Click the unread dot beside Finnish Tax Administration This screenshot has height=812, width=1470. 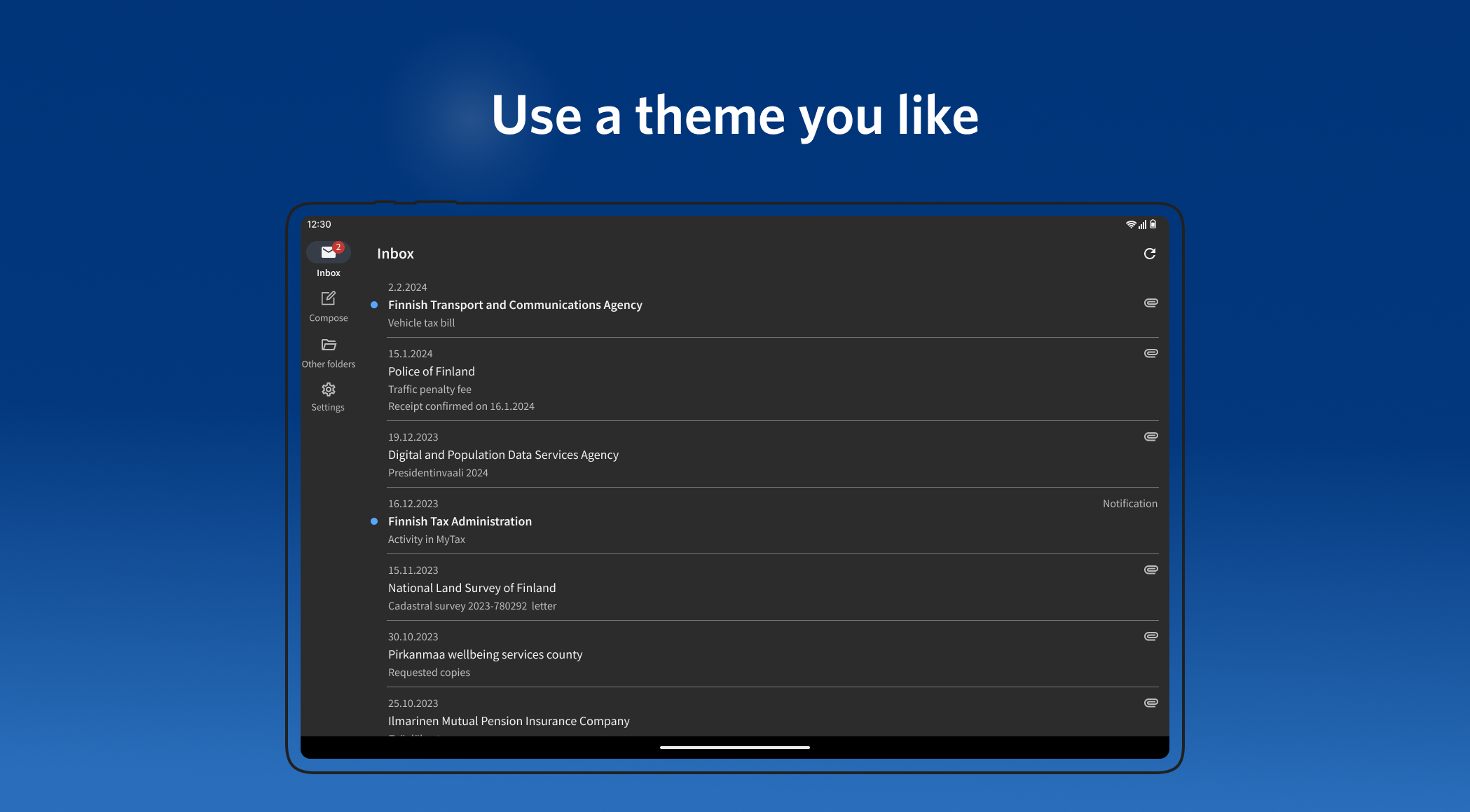374,521
